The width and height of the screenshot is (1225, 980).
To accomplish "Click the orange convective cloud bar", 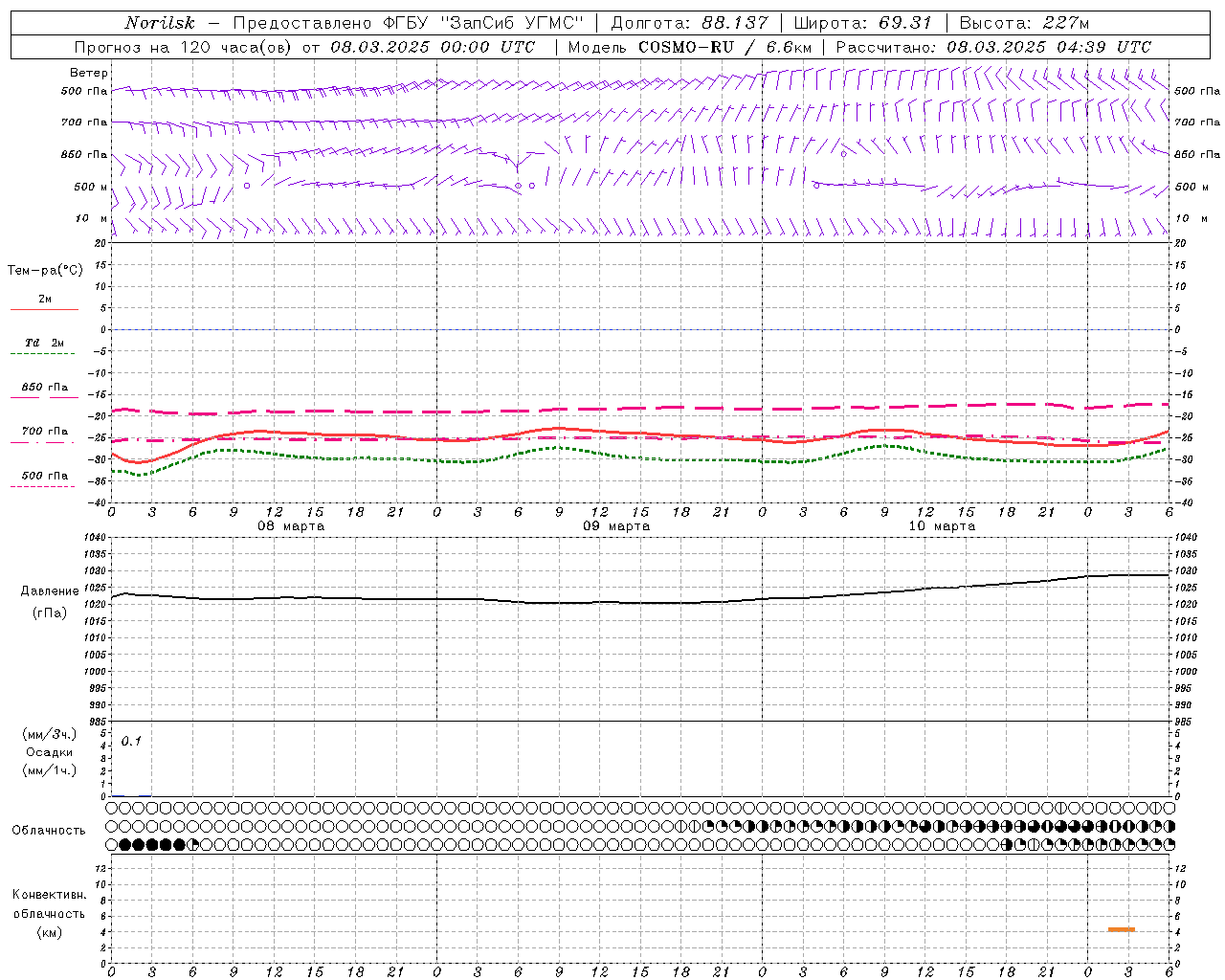I will click(1121, 929).
